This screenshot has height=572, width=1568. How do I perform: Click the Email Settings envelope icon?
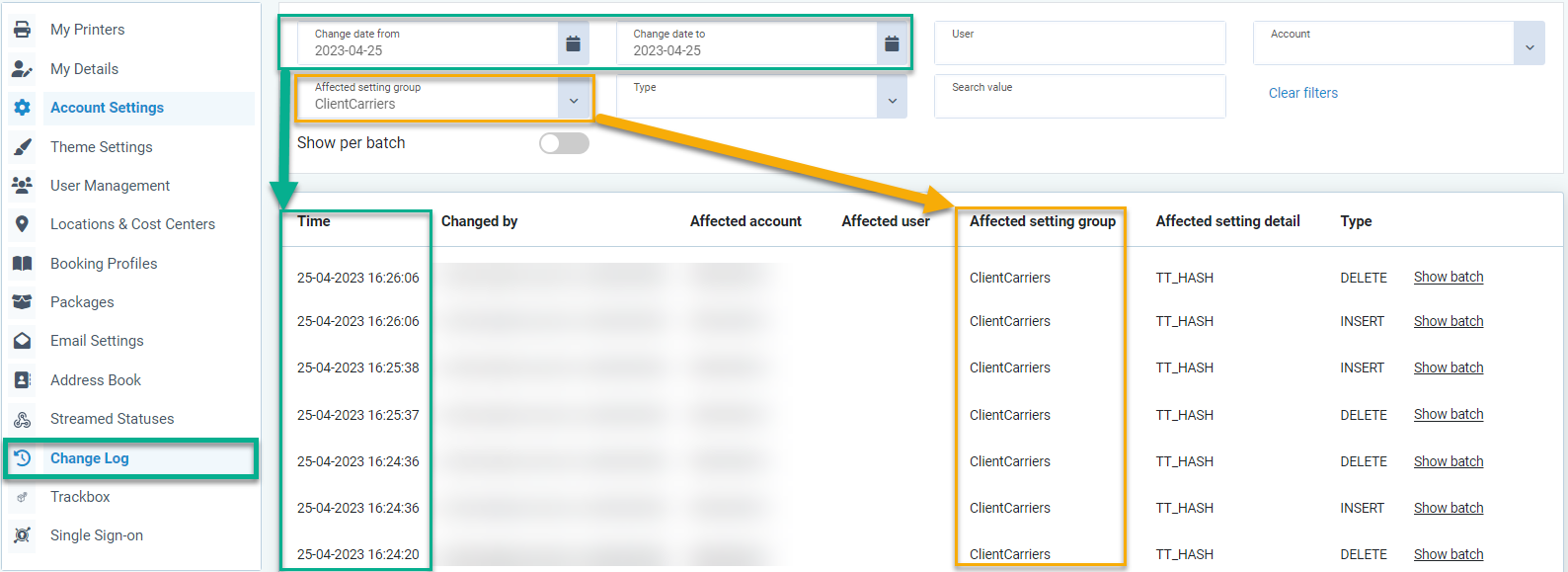22,341
